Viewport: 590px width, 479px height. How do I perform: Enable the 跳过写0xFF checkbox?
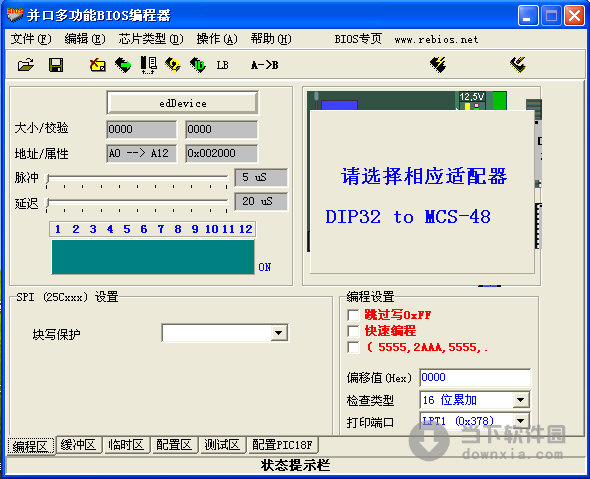(353, 315)
